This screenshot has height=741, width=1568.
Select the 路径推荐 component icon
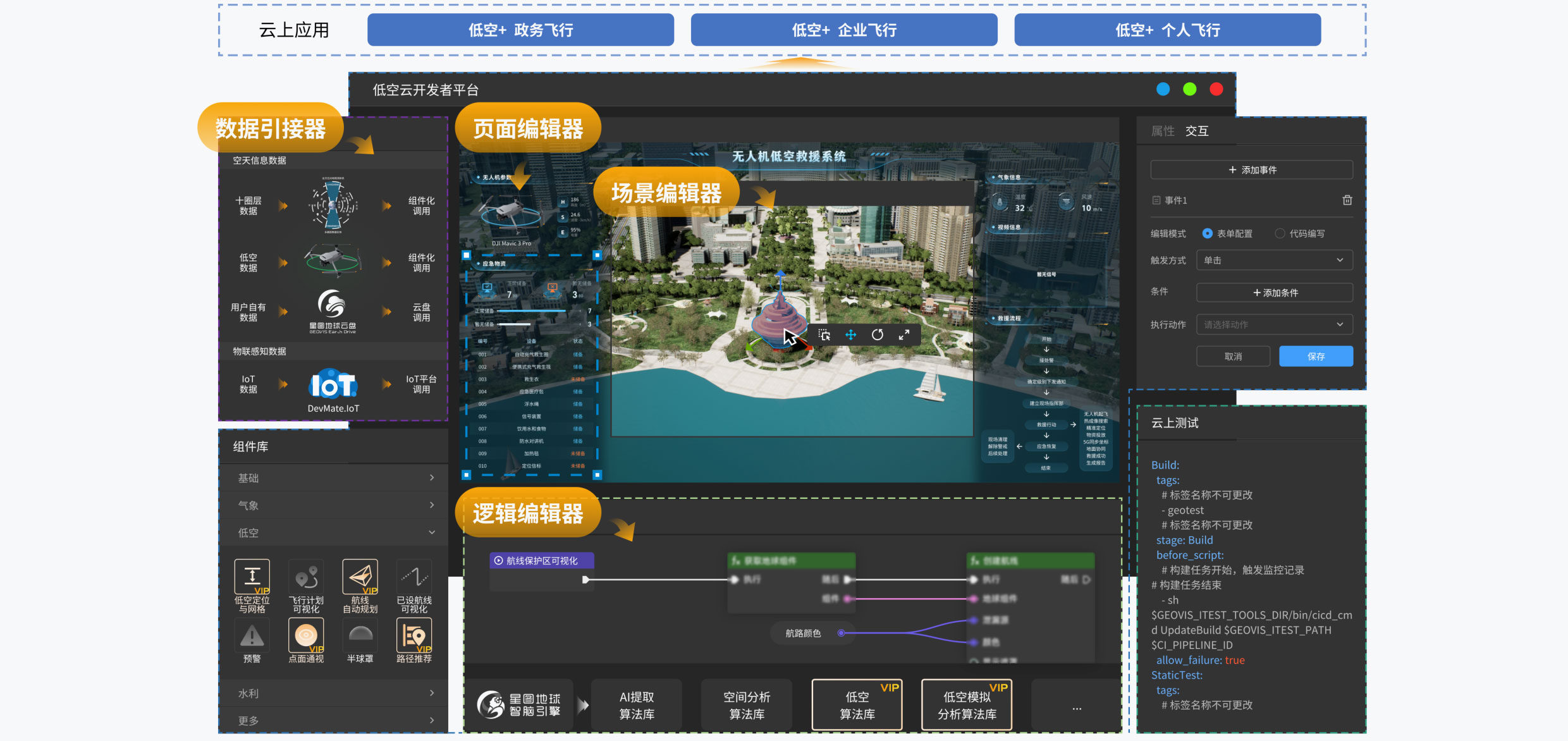click(413, 635)
